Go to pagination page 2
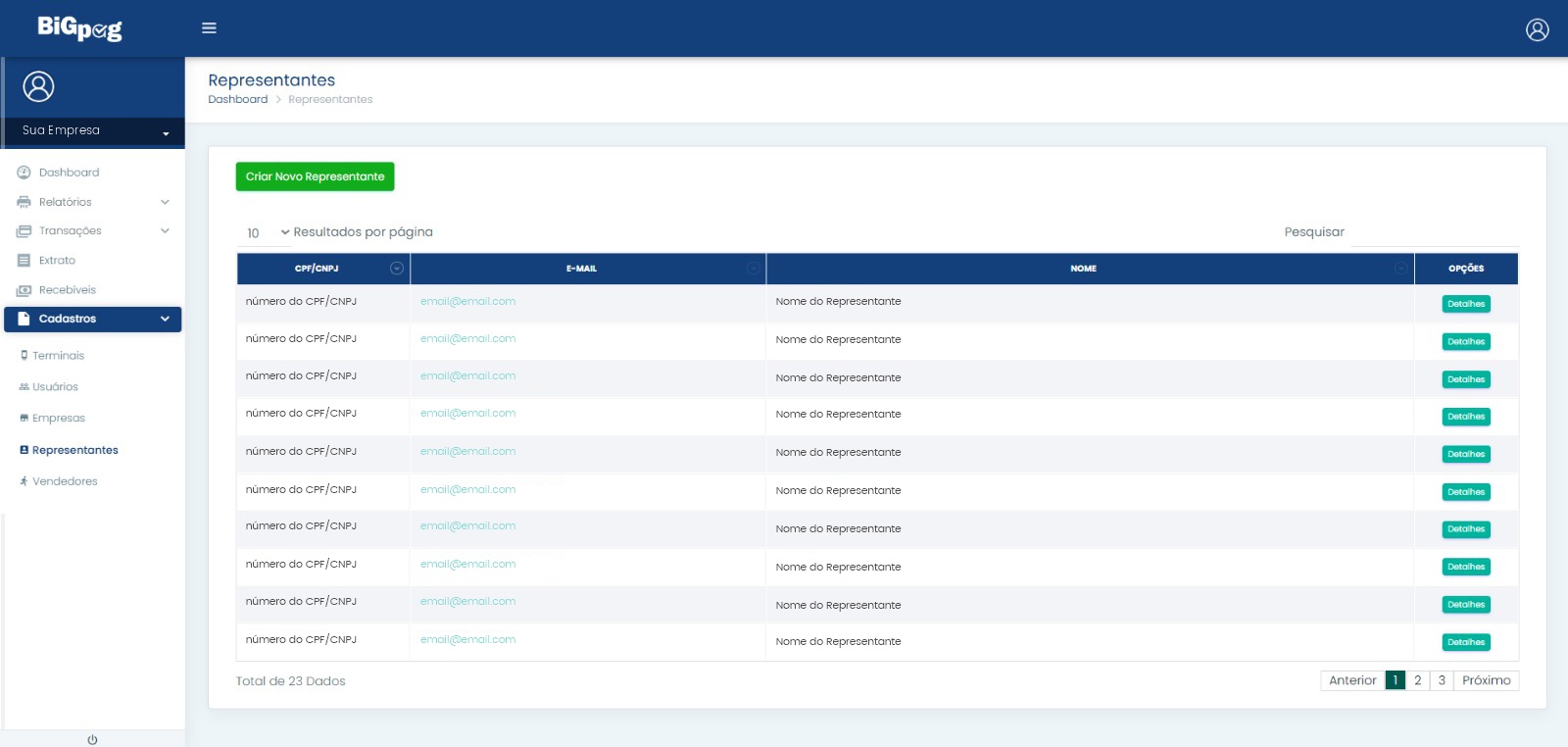This screenshot has width=1568, height=747. click(x=1418, y=680)
